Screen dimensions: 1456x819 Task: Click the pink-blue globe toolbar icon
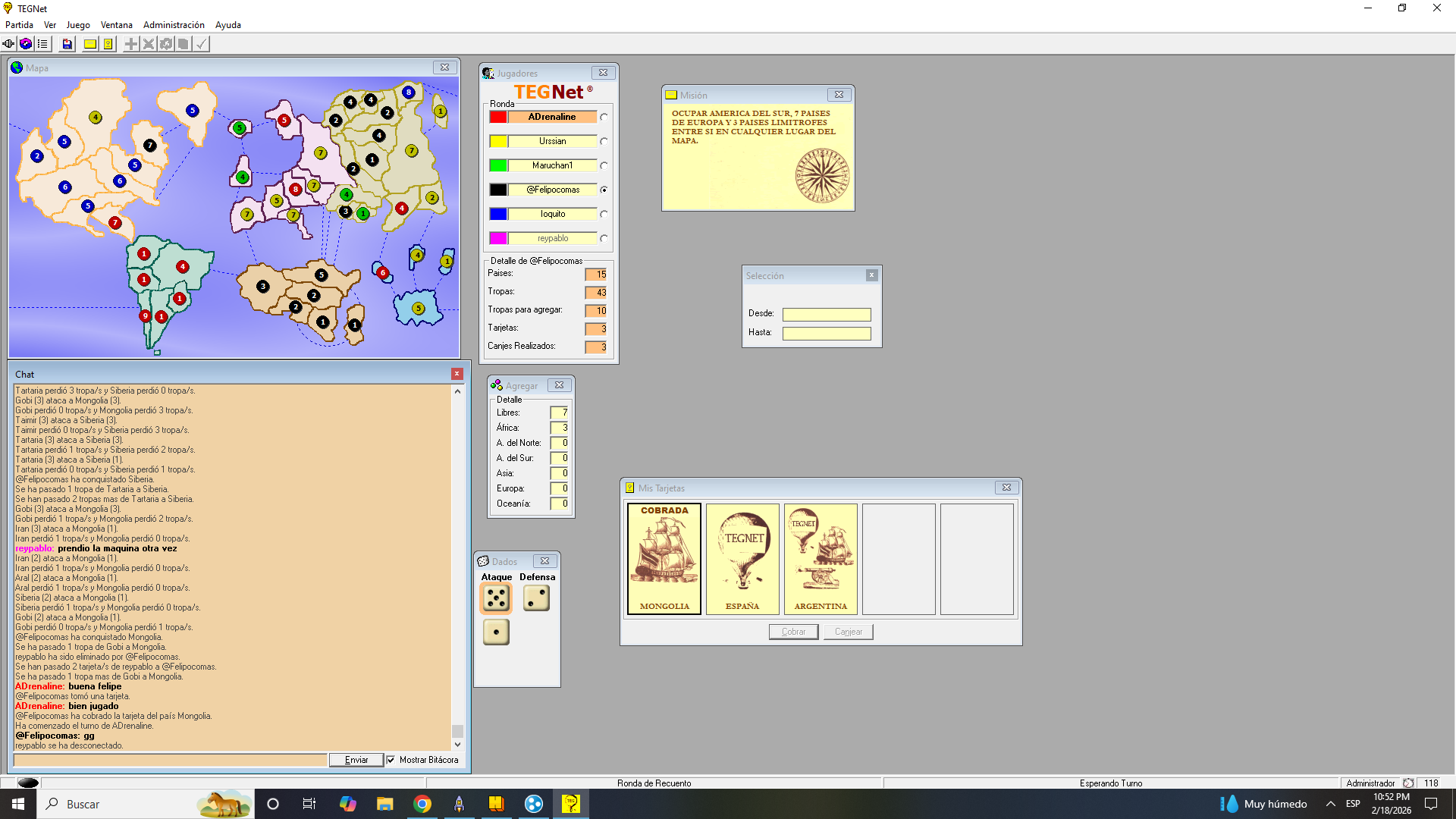(26, 44)
